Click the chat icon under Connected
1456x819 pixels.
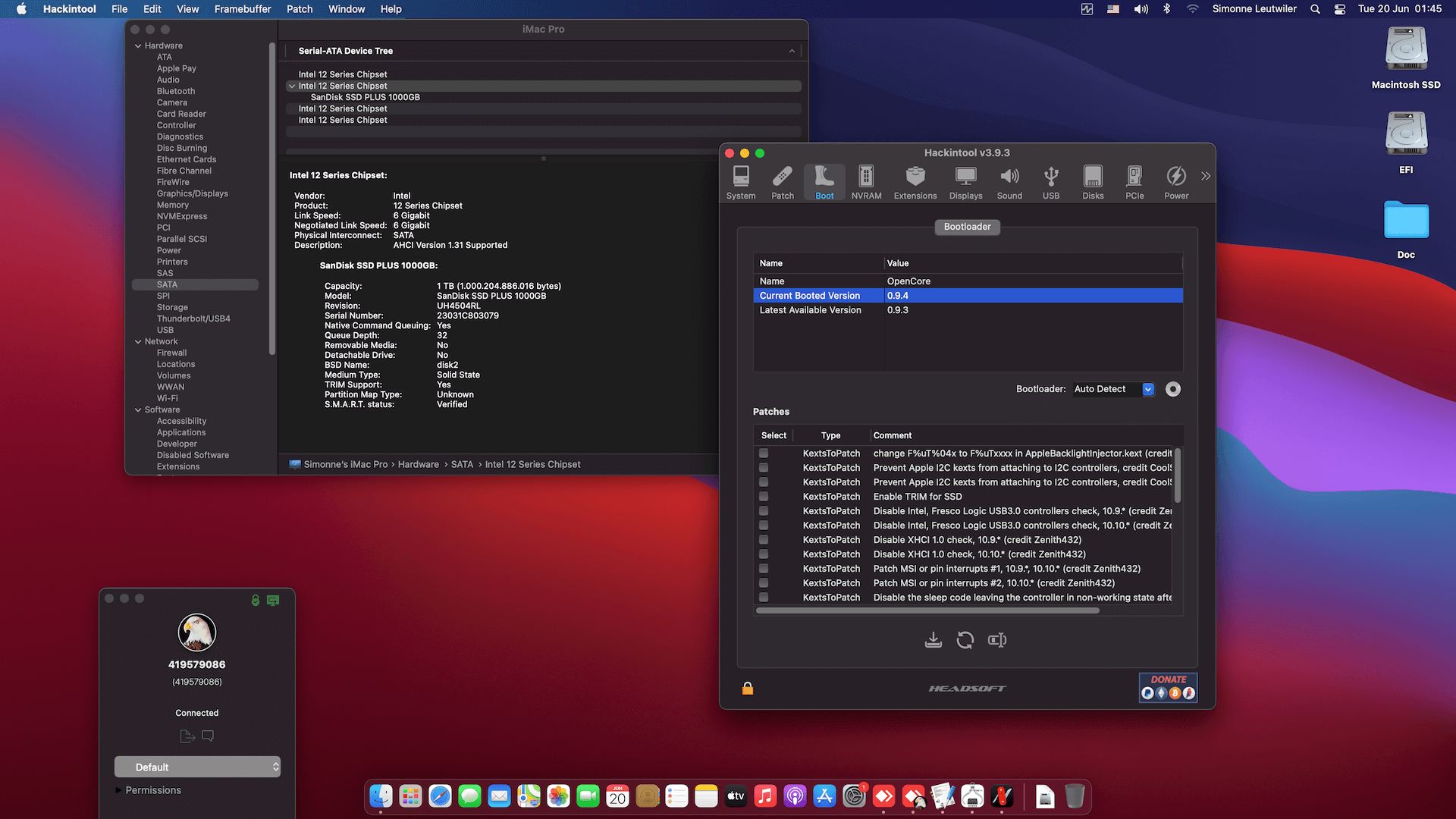tap(208, 736)
